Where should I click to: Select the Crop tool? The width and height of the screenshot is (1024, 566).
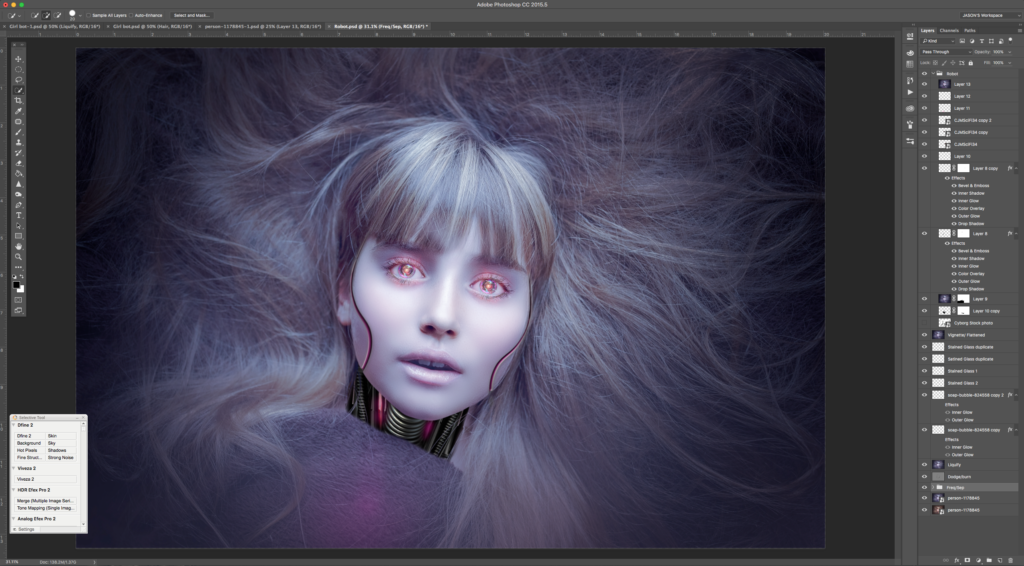[x=18, y=101]
